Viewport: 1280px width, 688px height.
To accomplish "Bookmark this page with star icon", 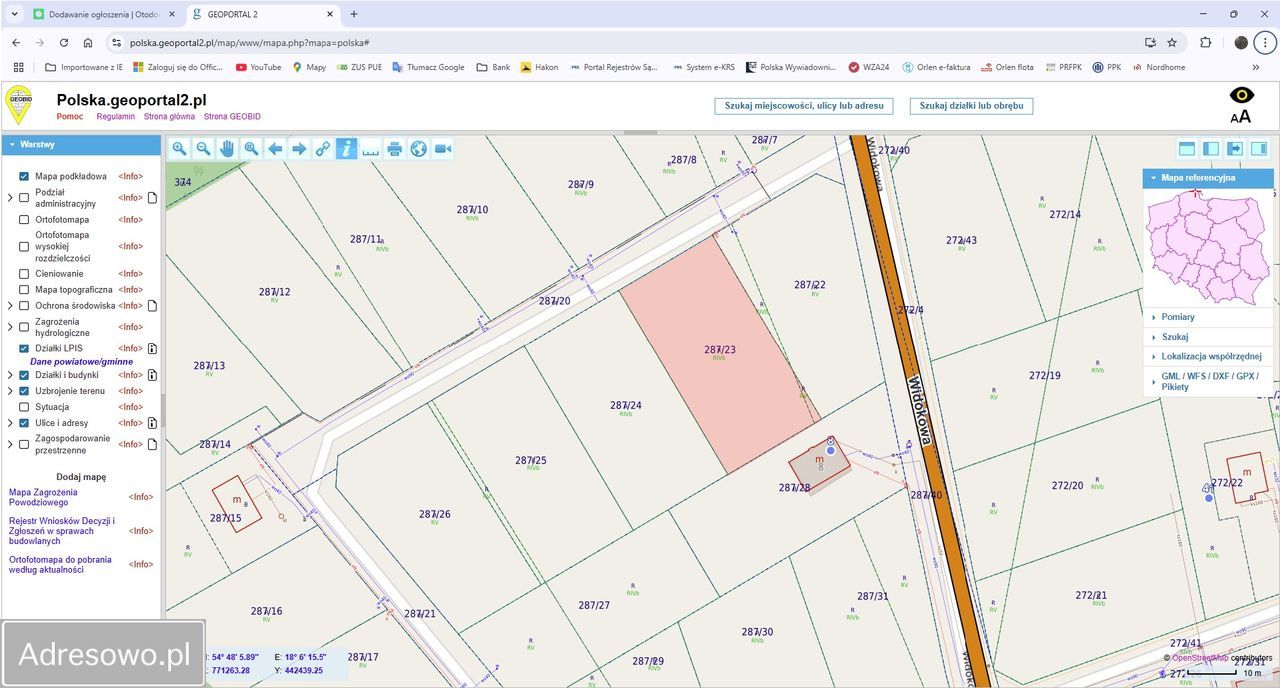I will point(1172,43).
